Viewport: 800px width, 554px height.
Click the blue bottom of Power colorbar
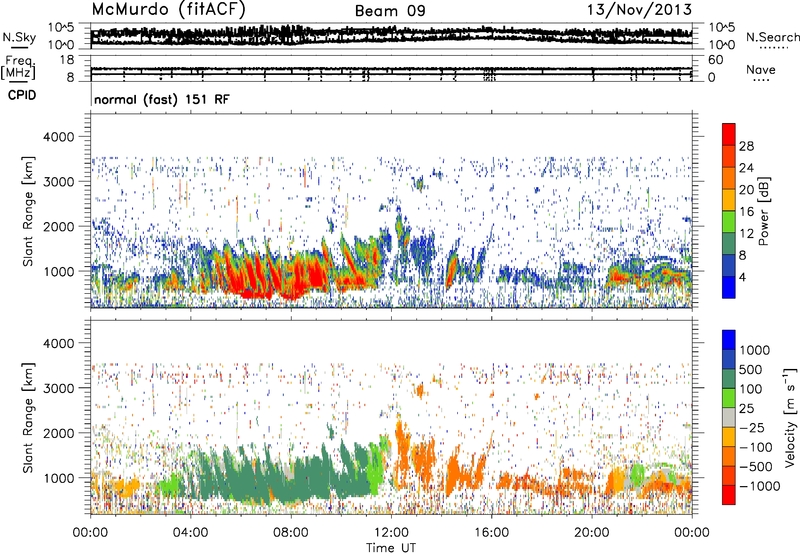click(729, 290)
